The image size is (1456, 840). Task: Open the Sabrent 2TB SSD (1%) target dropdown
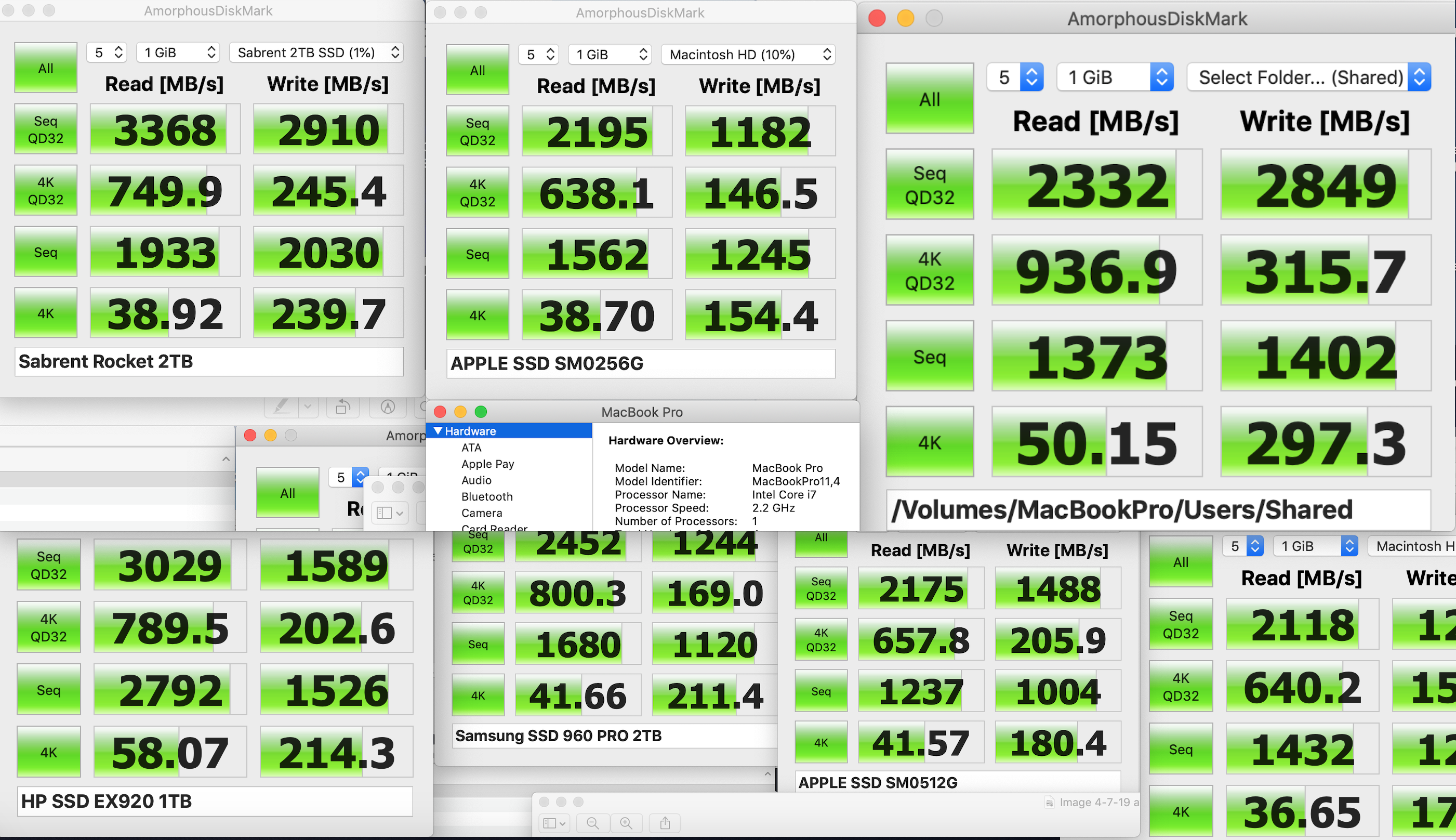(x=316, y=52)
